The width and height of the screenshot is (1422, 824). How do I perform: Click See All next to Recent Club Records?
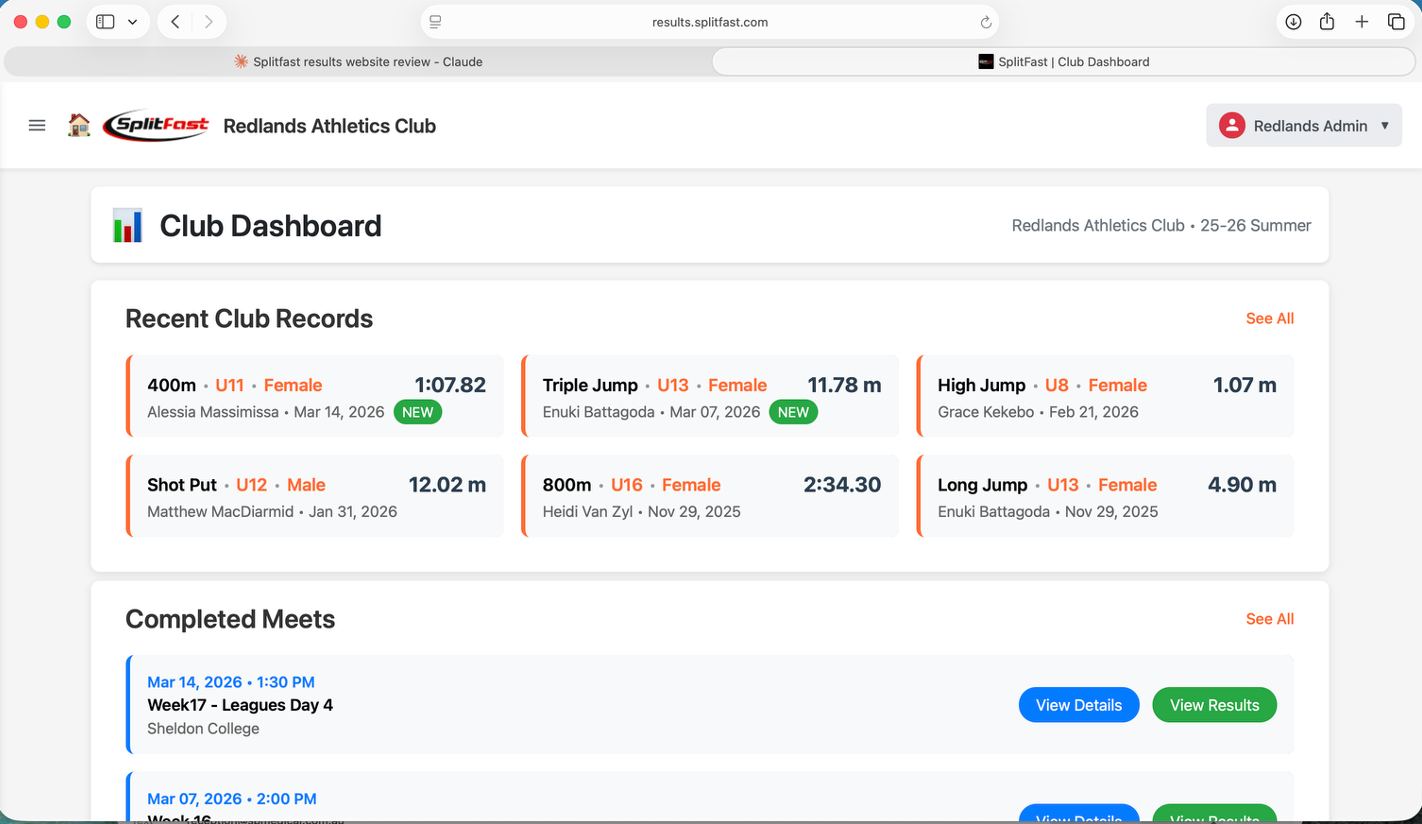1269,318
